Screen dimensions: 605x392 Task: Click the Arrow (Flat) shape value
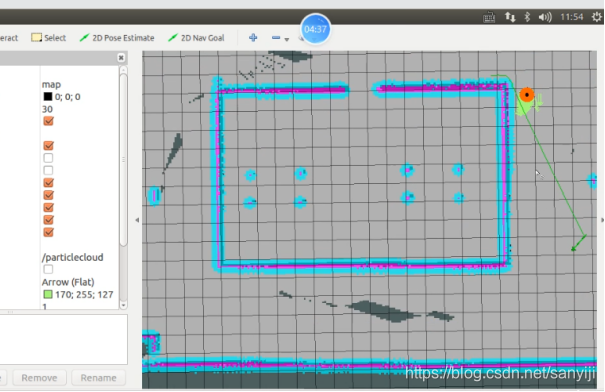click(68, 282)
